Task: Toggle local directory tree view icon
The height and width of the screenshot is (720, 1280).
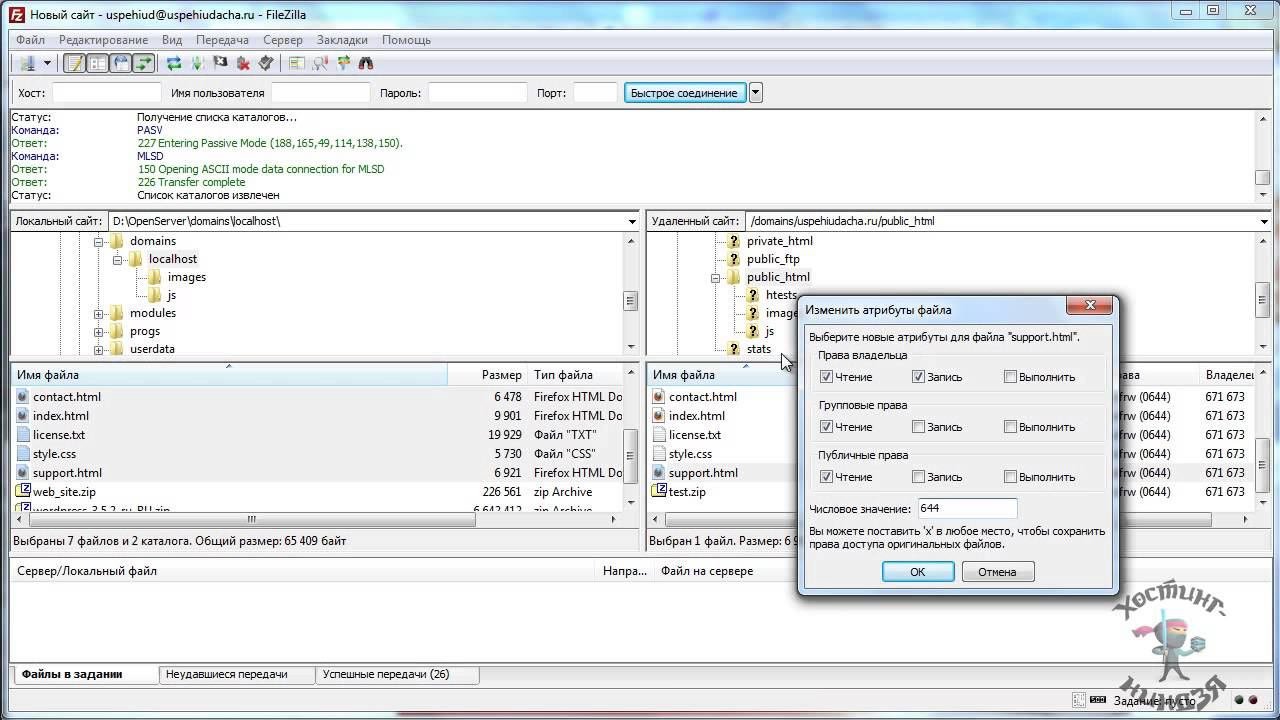Action: pos(98,63)
